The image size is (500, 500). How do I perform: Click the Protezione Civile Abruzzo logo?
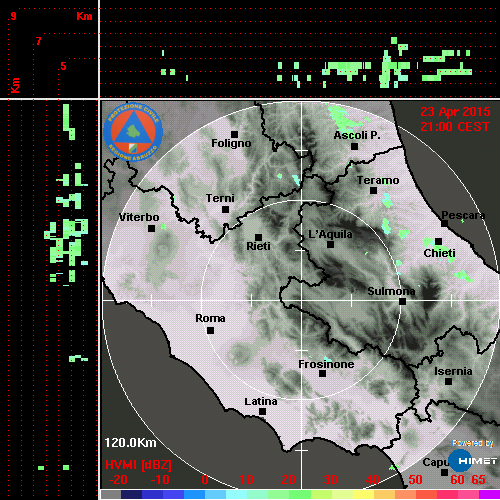(133, 132)
